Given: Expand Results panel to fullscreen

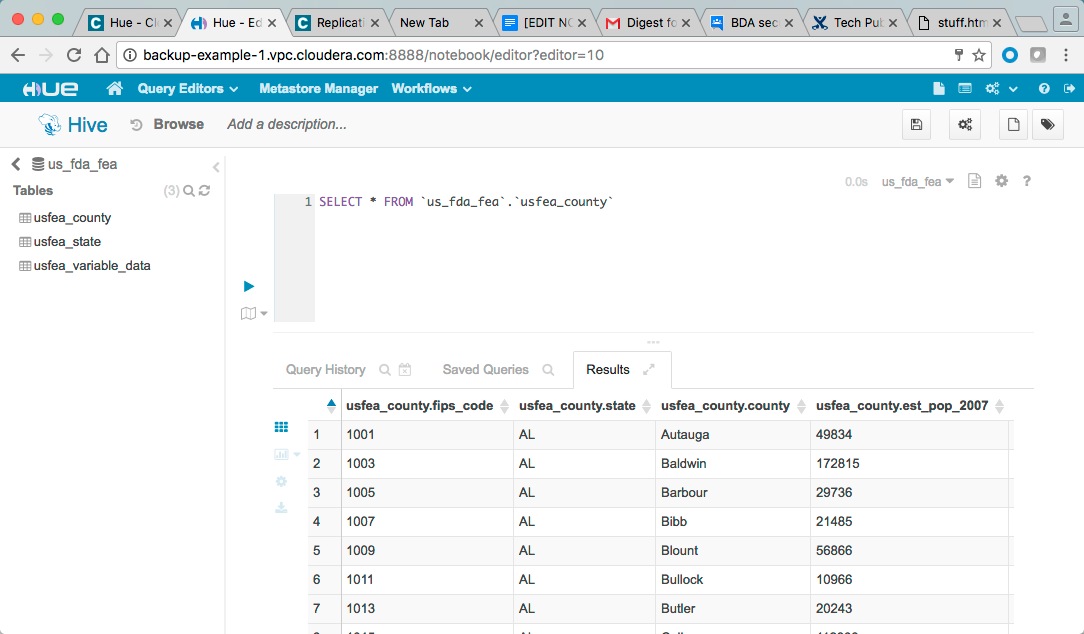Looking at the screenshot, I should point(649,370).
